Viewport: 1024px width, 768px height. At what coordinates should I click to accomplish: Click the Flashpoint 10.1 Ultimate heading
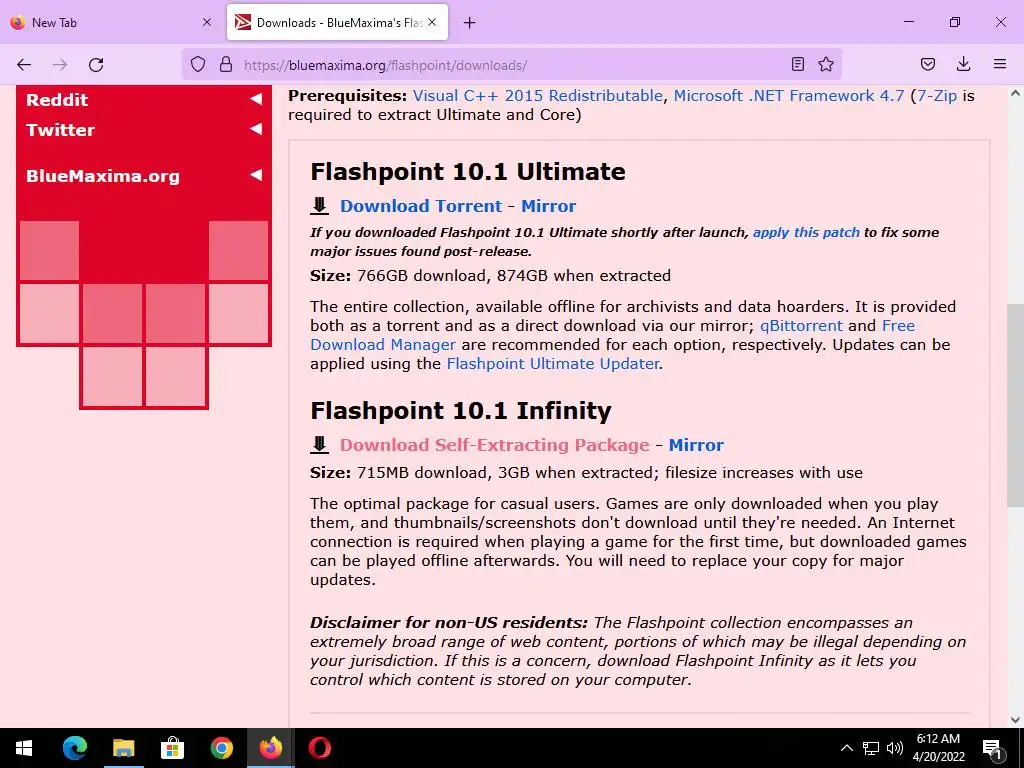click(468, 172)
